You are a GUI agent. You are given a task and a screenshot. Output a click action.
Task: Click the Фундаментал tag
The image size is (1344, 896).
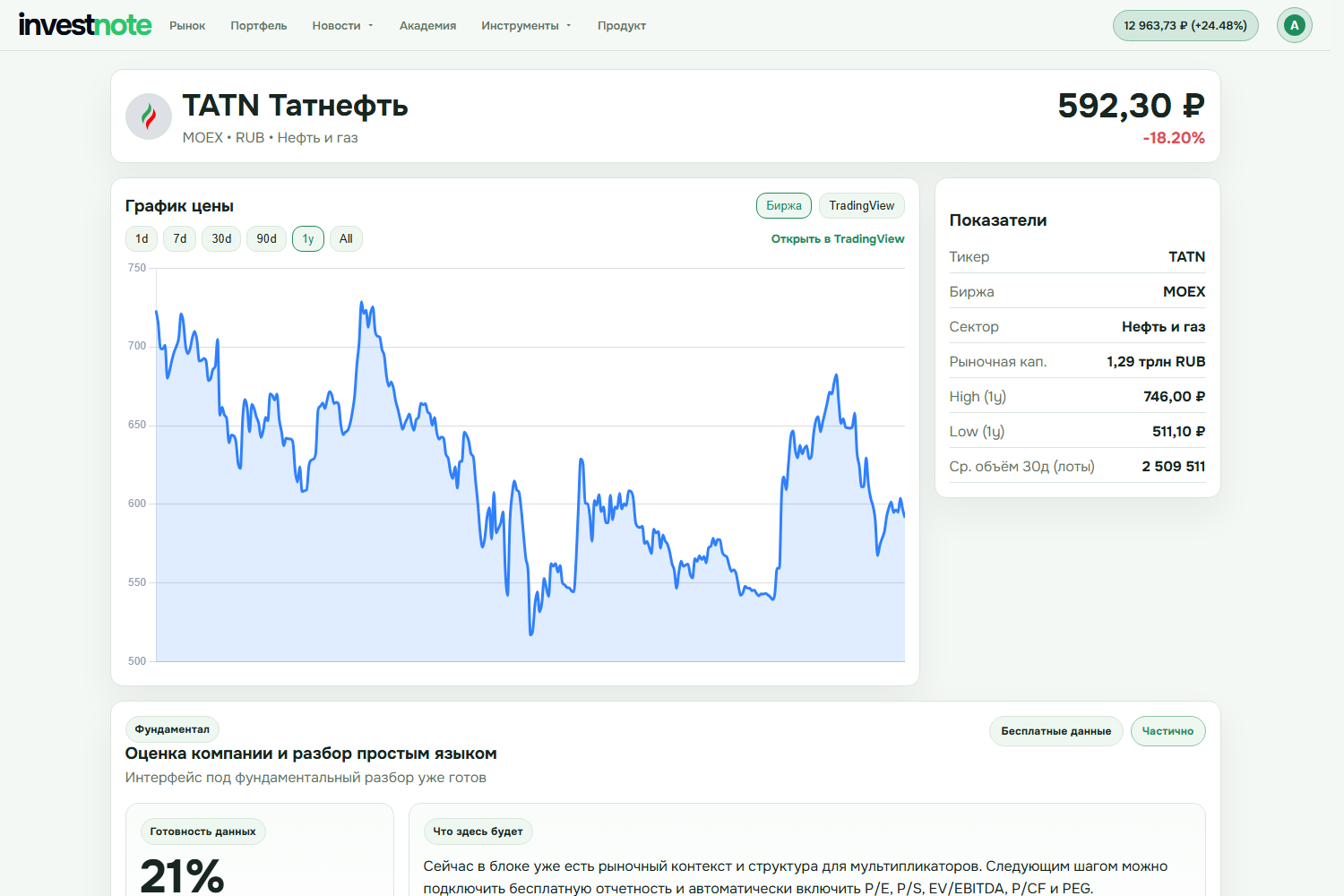172,729
